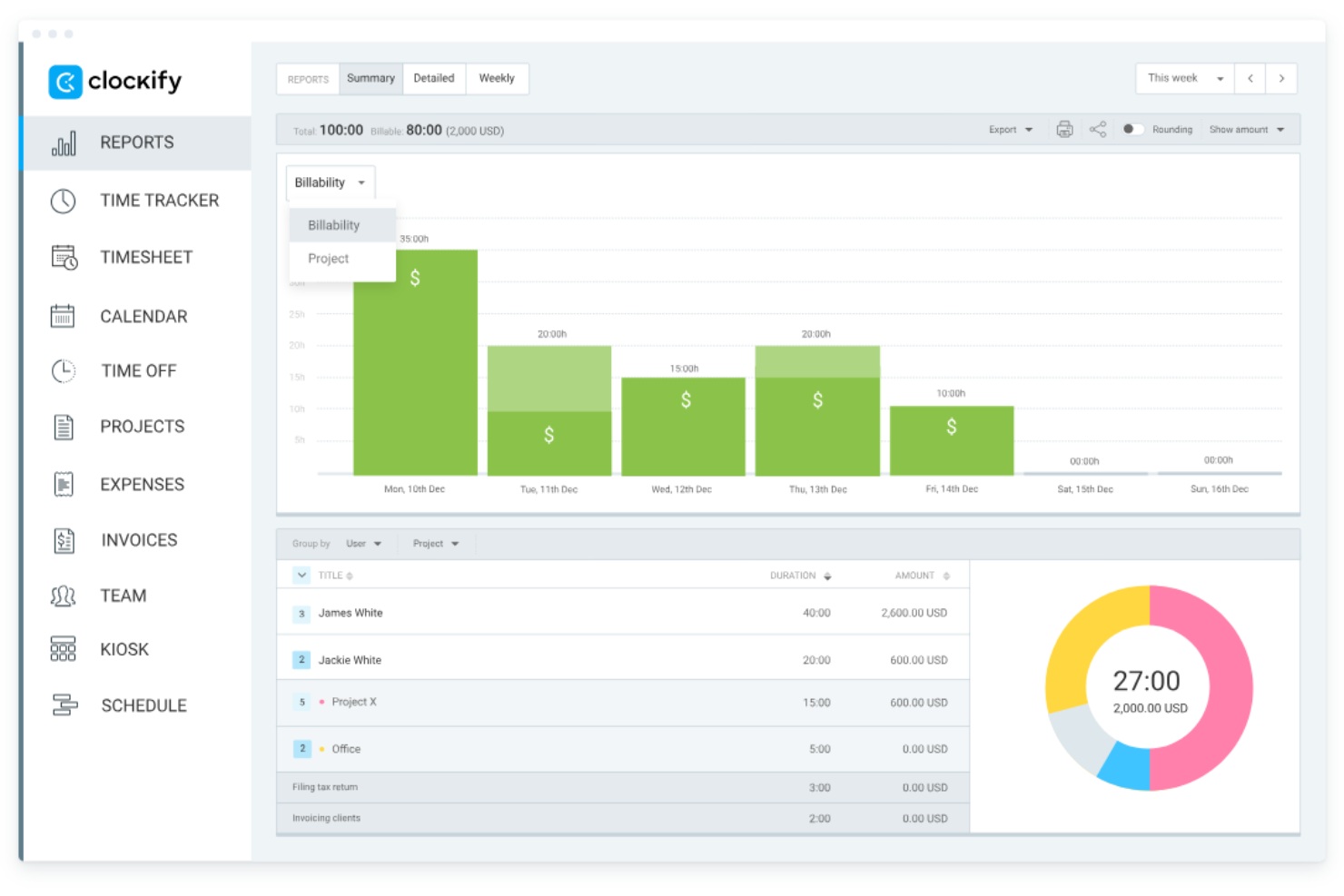Go to the Time Off section
Viewport: 1344px width, 896px height.
[x=138, y=370]
